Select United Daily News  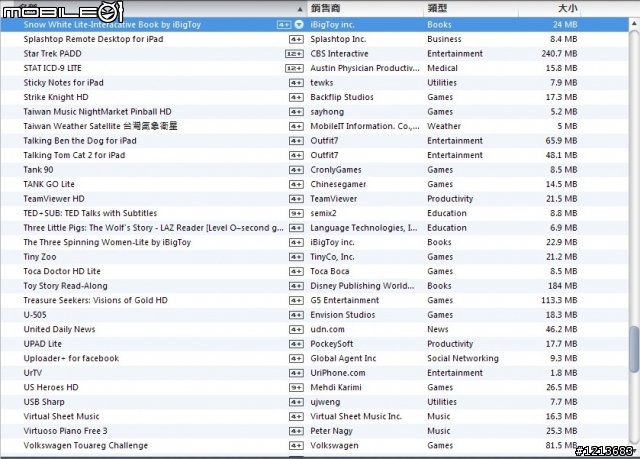[x=59, y=329]
